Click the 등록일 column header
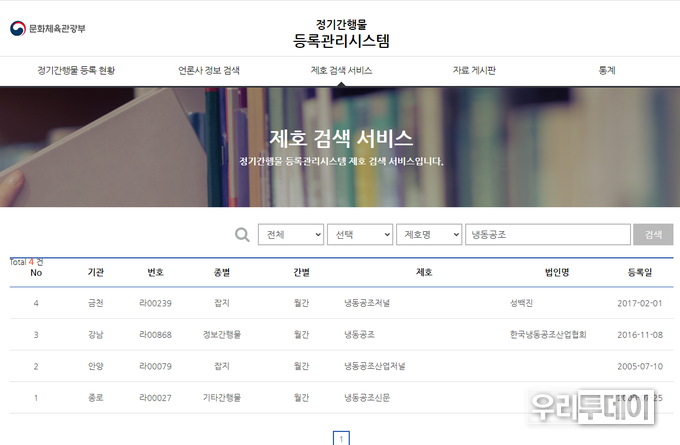The height and width of the screenshot is (445, 680). [639, 272]
